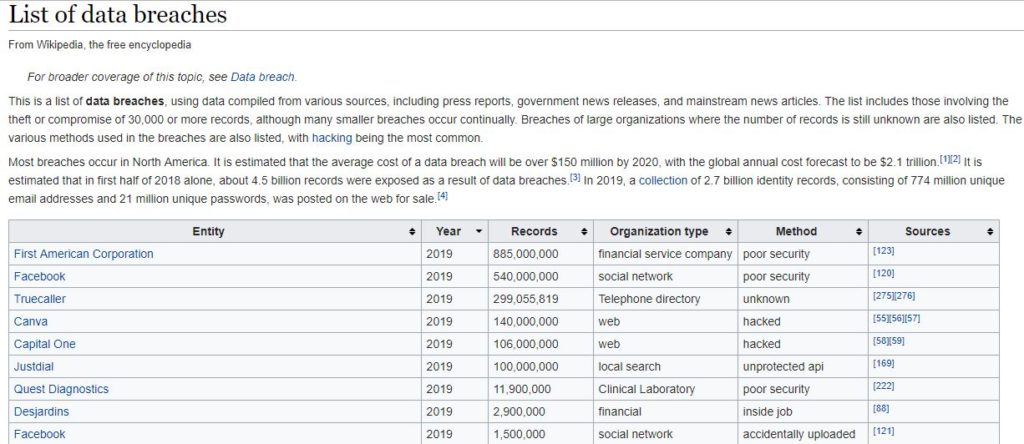Click citation [3] in the intro paragraph
Image resolution: width=1024 pixels, height=444 pixels.
coord(575,177)
